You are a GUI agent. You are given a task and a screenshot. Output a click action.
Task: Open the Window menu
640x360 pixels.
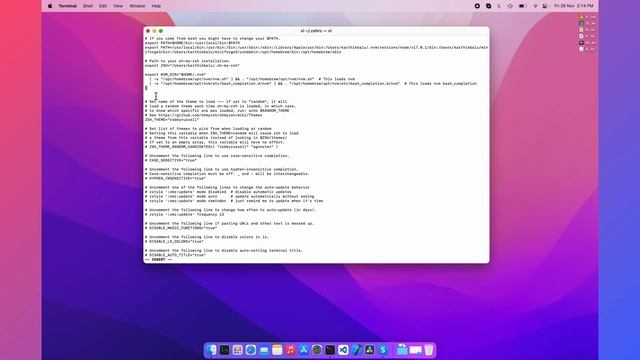137,6
